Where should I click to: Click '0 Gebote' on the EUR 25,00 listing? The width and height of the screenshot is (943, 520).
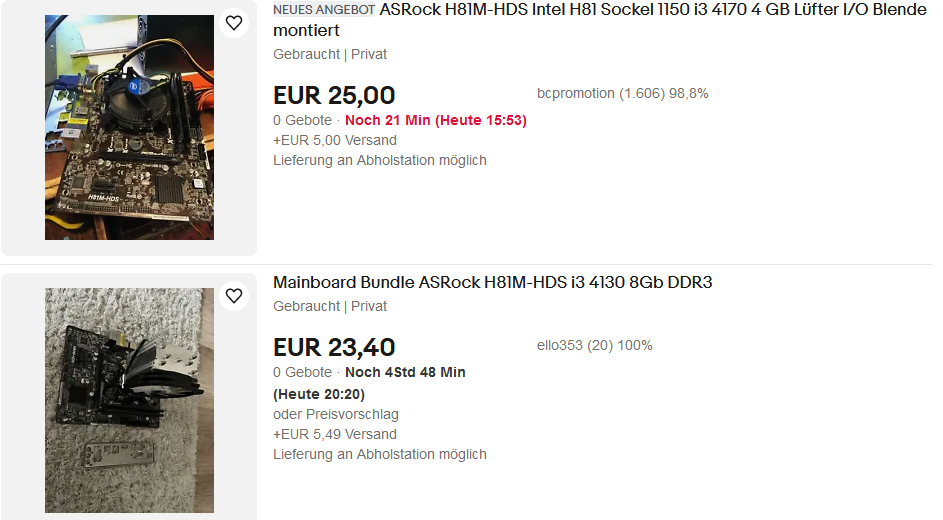302,120
